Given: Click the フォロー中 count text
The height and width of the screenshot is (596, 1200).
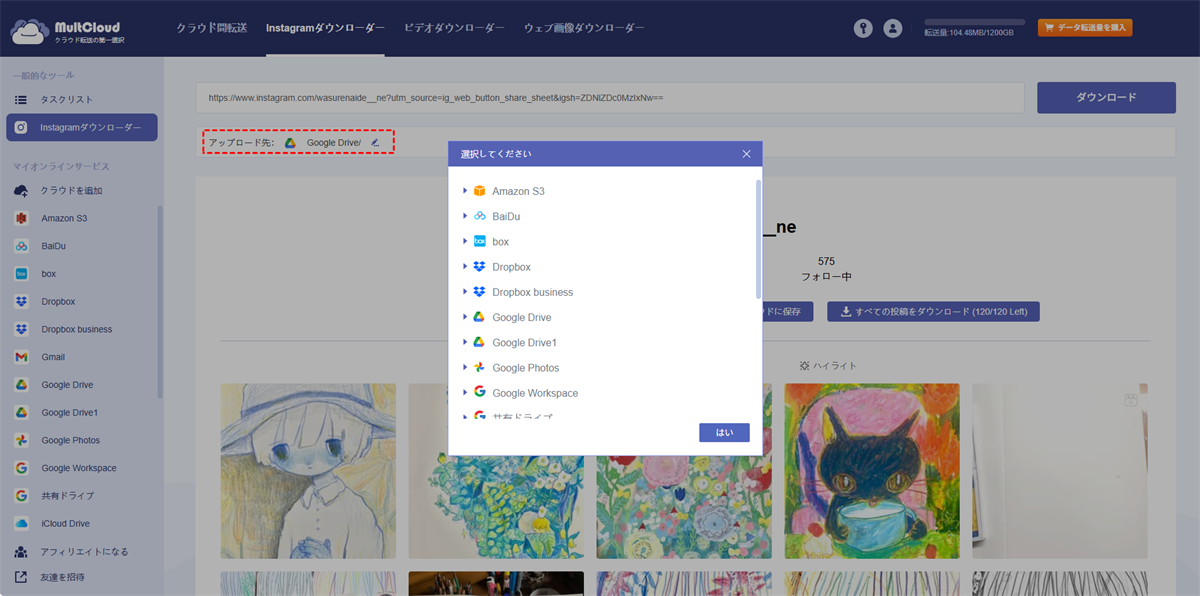Looking at the screenshot, I should (826, 276).
